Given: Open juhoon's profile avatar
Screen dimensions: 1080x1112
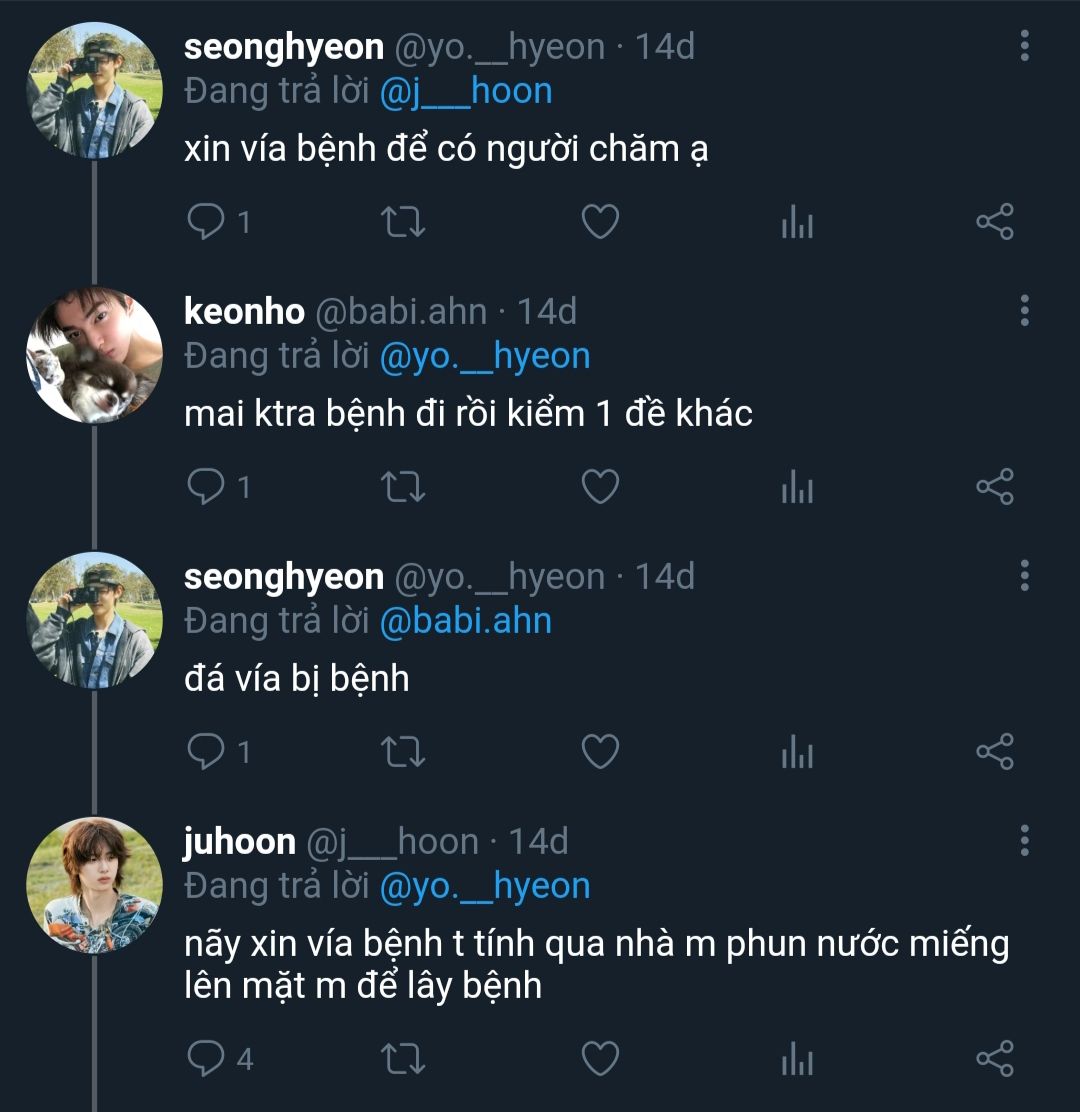Looking at the screenshot, I should [x=94, y=885].
